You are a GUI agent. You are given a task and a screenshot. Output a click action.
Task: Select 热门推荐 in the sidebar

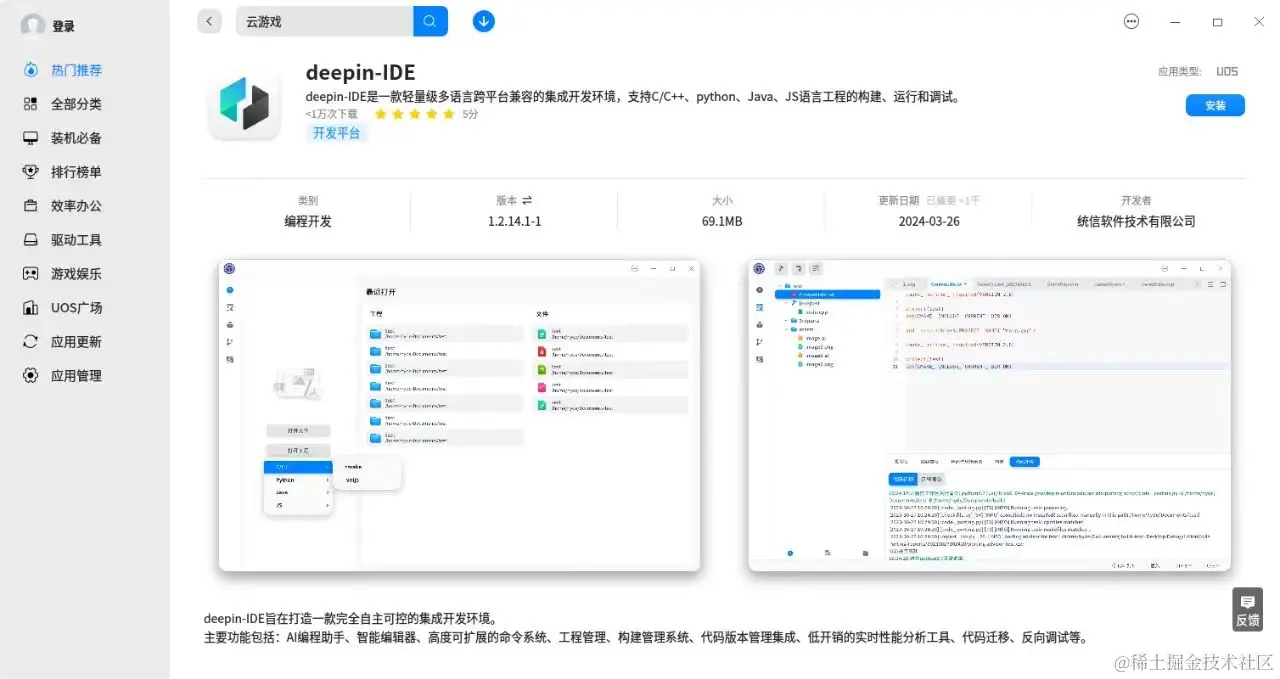pos(77,70)
